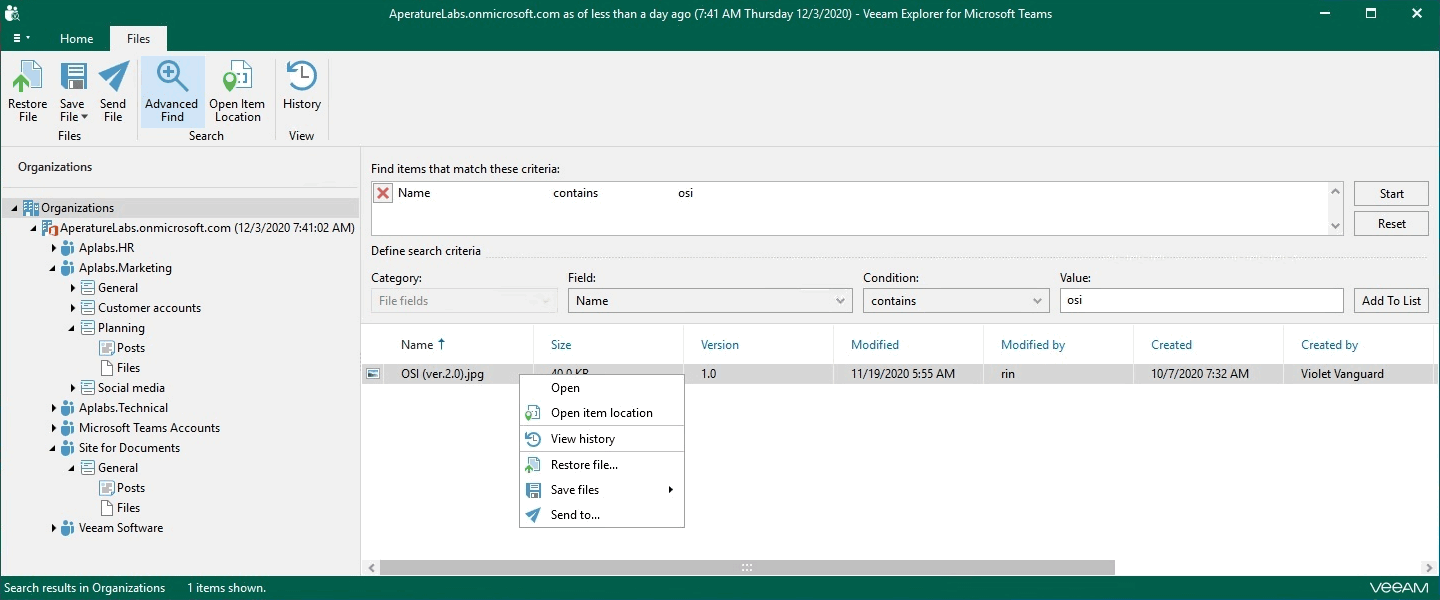Select View history in context menu

coord(602,439)
